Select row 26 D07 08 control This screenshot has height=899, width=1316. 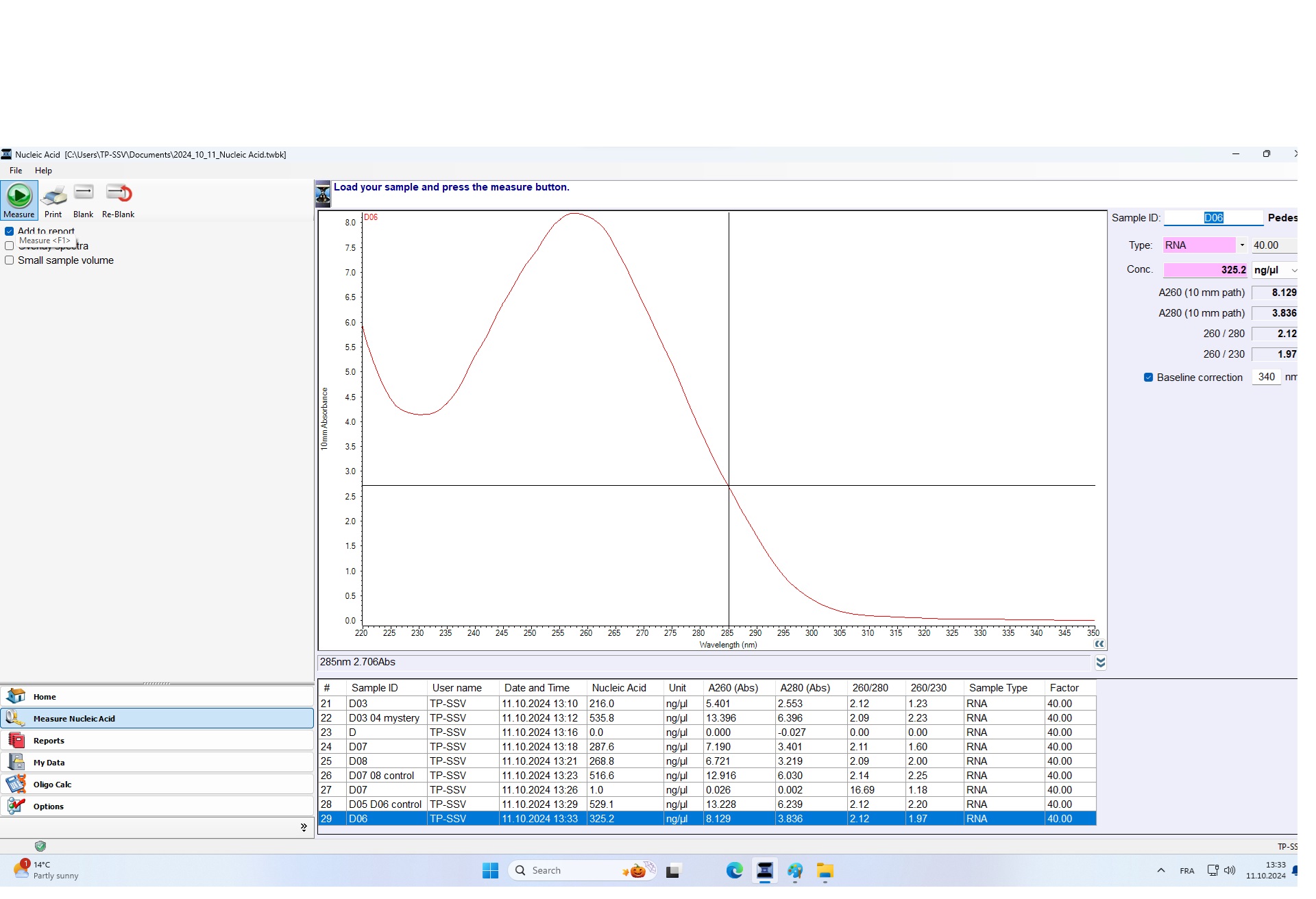pos(381,776)
